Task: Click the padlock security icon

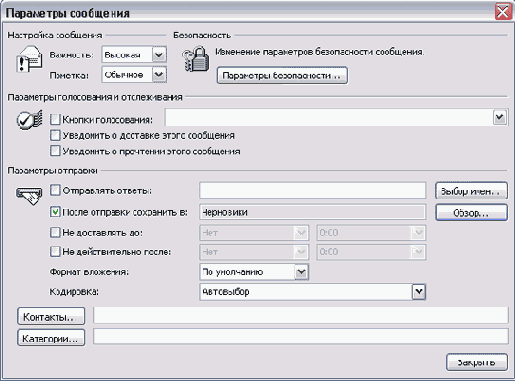Action: click(196, 59)
